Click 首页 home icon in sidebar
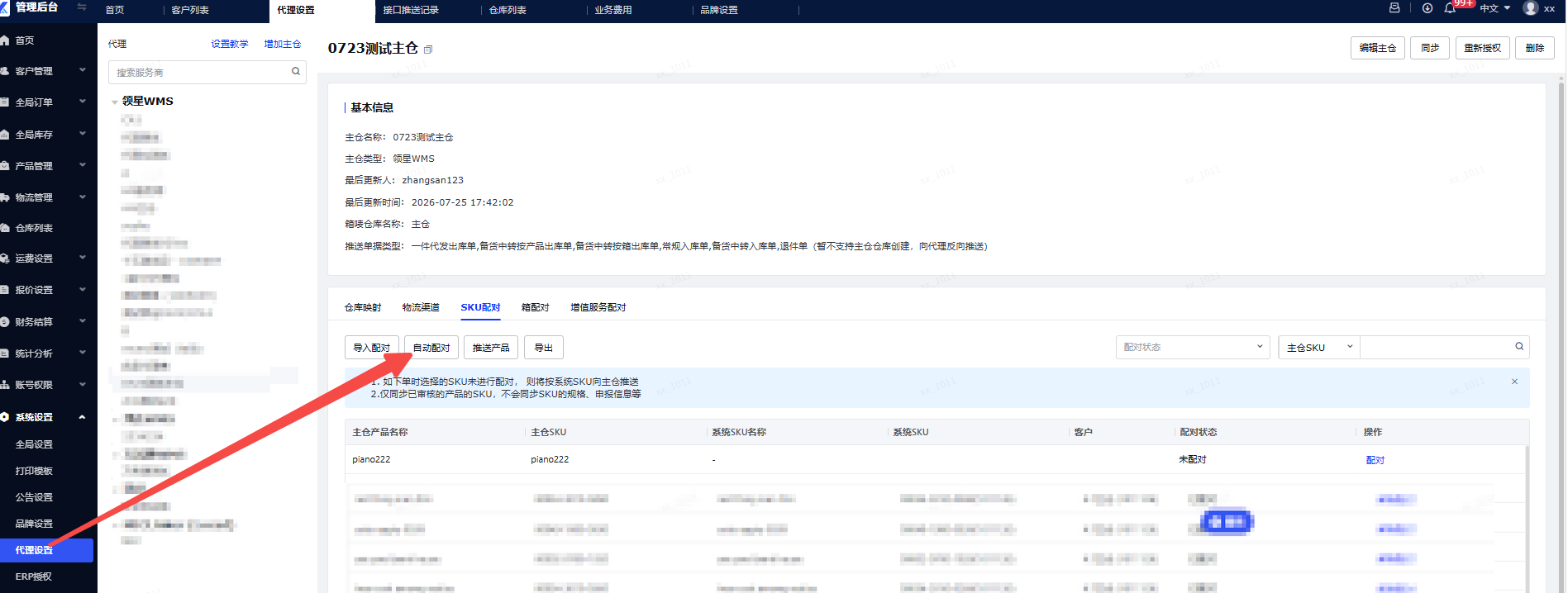 click(5, 40)
